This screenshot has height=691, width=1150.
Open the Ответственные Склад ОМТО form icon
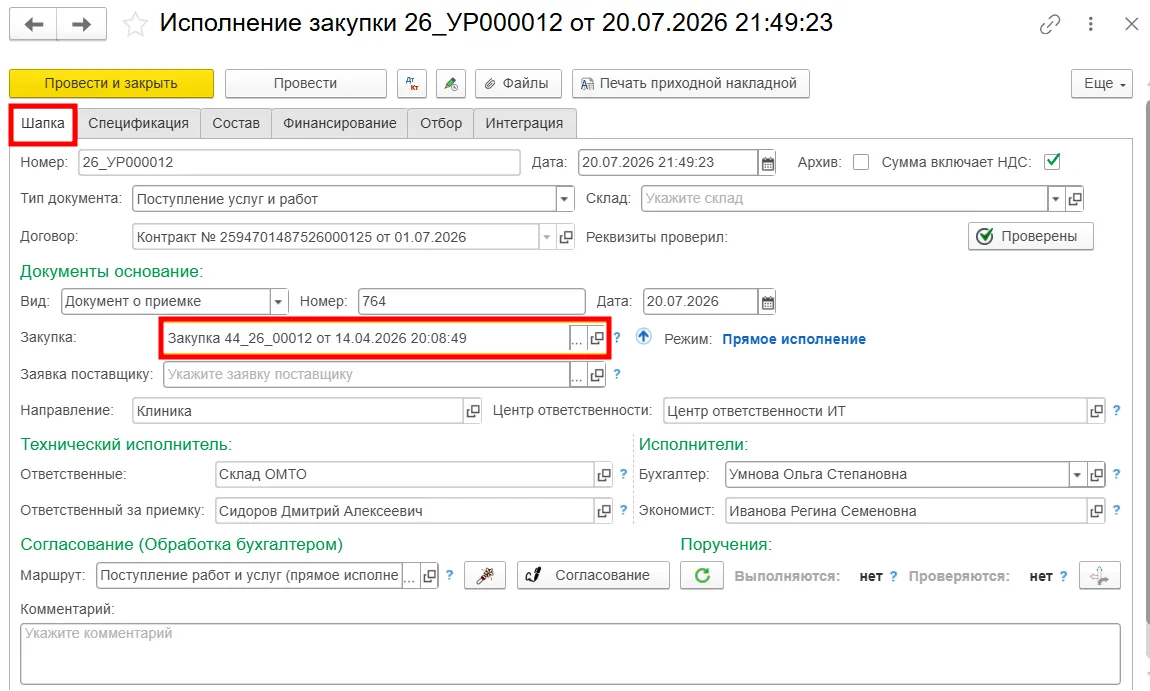603,475
